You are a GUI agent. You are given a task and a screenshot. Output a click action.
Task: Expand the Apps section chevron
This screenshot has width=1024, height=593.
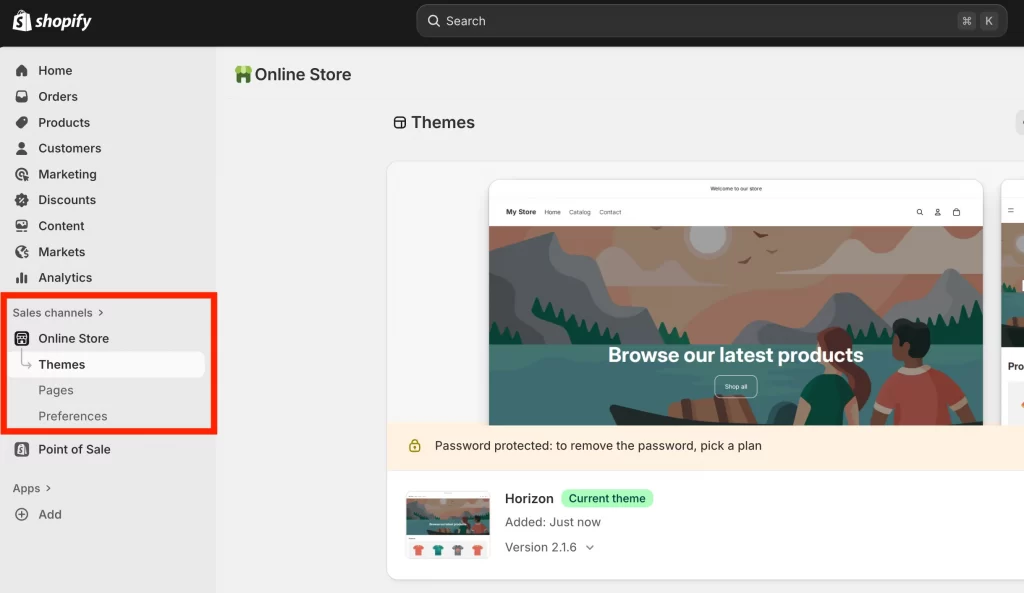click(48, 489)
